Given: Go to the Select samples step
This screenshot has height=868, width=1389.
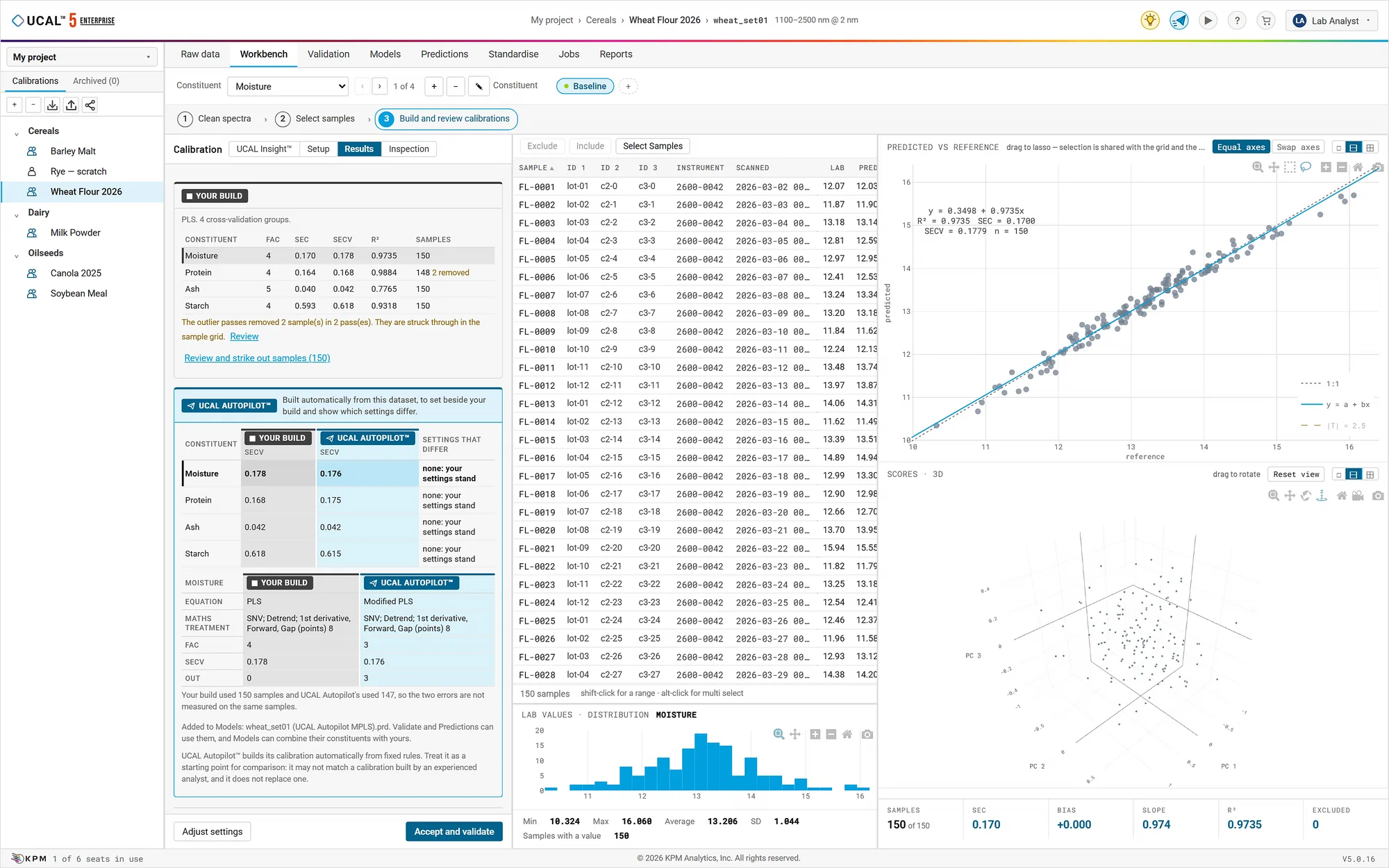Looking at the screenshot, I should click(x=315, y=119).
